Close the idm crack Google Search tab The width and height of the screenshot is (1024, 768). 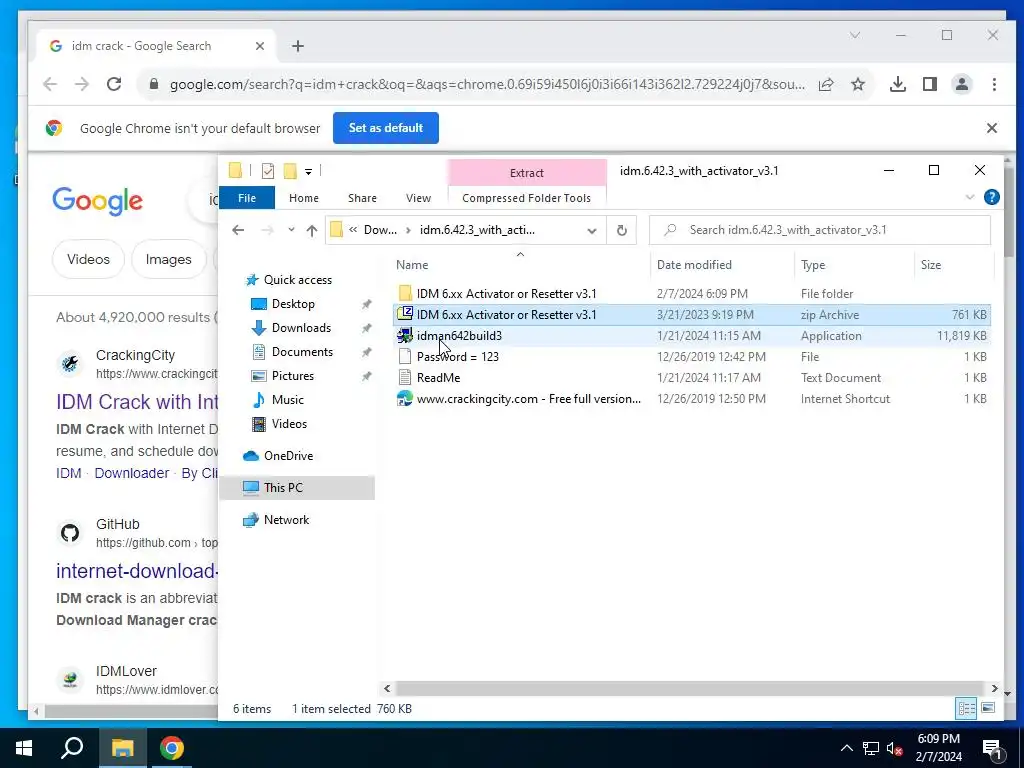tap(260, 46)
